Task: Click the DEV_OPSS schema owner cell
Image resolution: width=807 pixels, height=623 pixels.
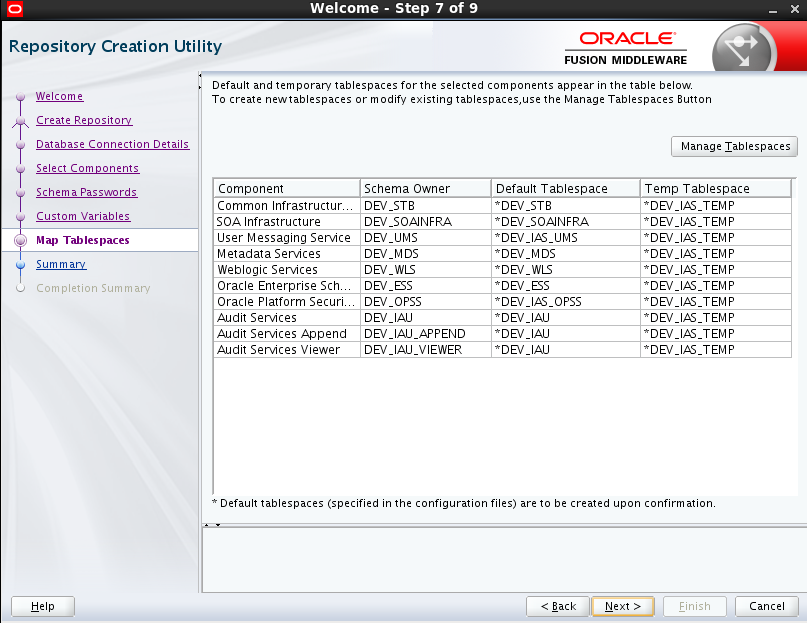Action: coord(426,302)
